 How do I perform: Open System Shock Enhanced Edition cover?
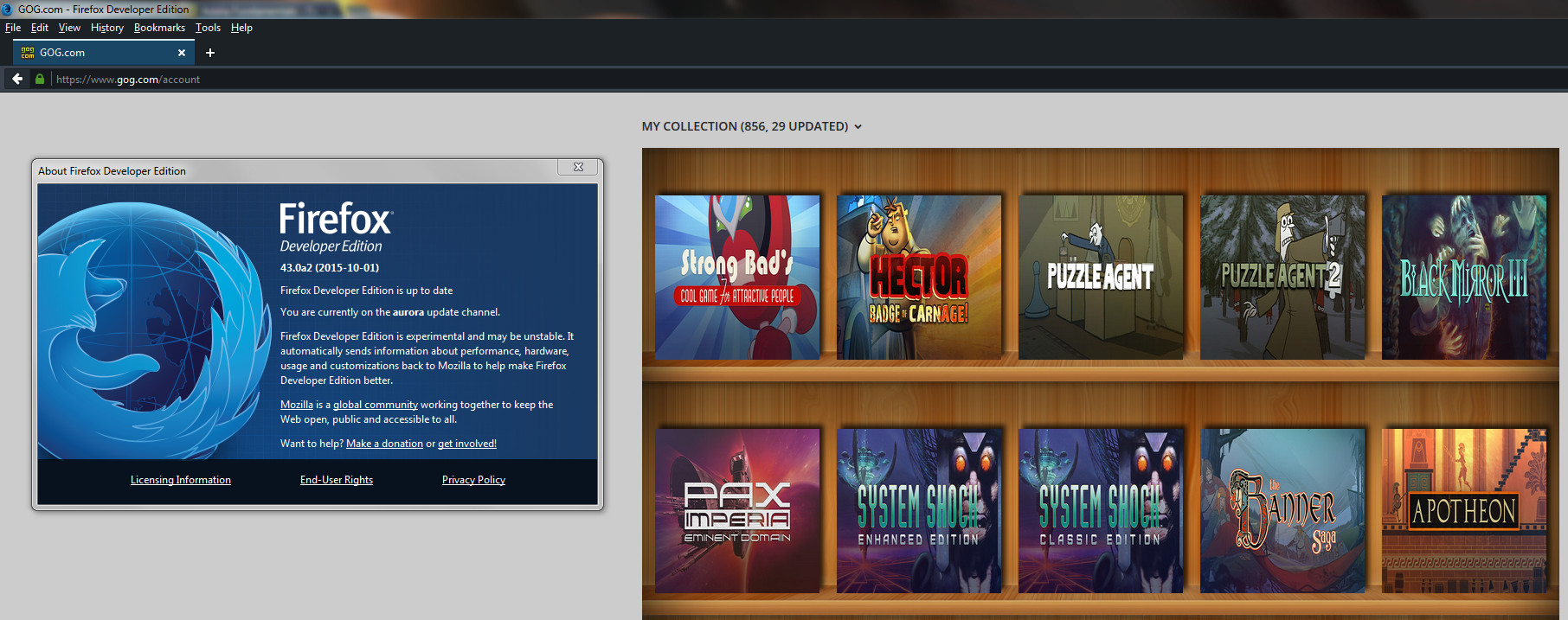pyautogui.click(x=919, y=510)
